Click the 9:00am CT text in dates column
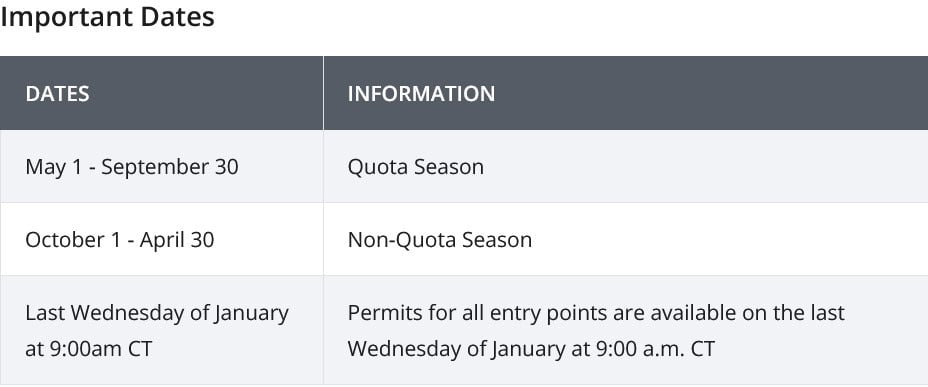928x387 pixels. 101,349
